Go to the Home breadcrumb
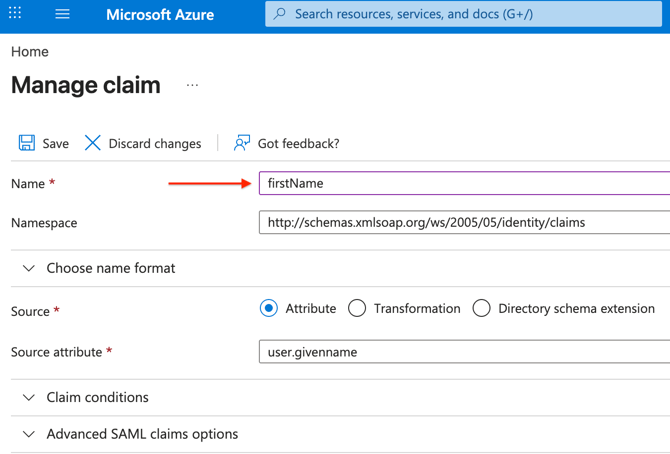 [x=30, y=51]
